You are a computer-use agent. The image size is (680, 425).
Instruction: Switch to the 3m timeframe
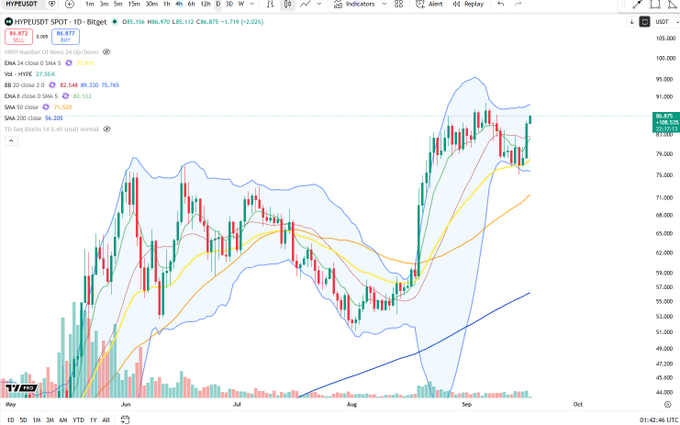tap(104, 4)
